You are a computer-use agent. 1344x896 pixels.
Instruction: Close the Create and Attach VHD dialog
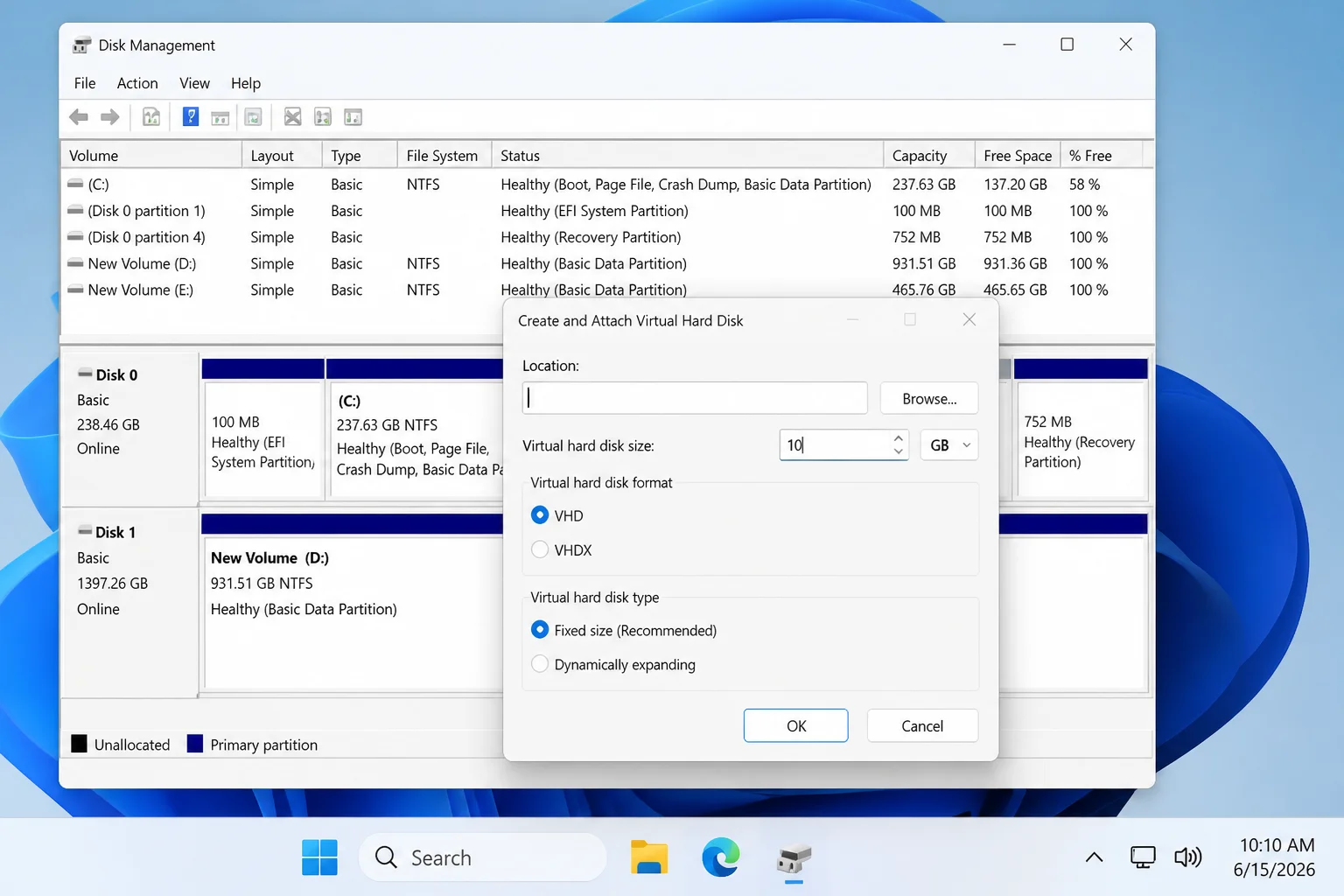(x=969, y=319)
